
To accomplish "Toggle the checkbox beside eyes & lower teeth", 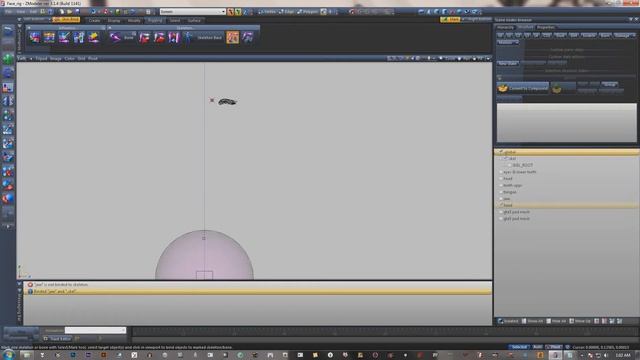I will (x=501, y=172).
